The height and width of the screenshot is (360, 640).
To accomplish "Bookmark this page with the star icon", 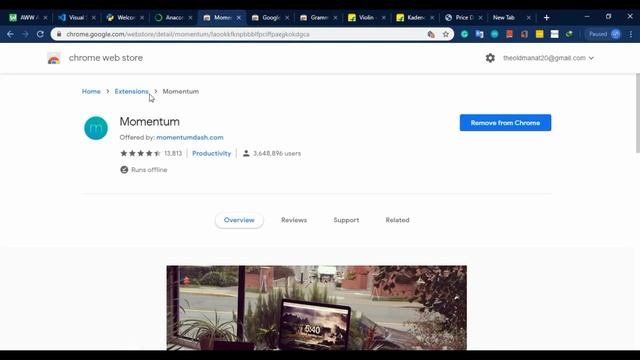I will 446,34.
